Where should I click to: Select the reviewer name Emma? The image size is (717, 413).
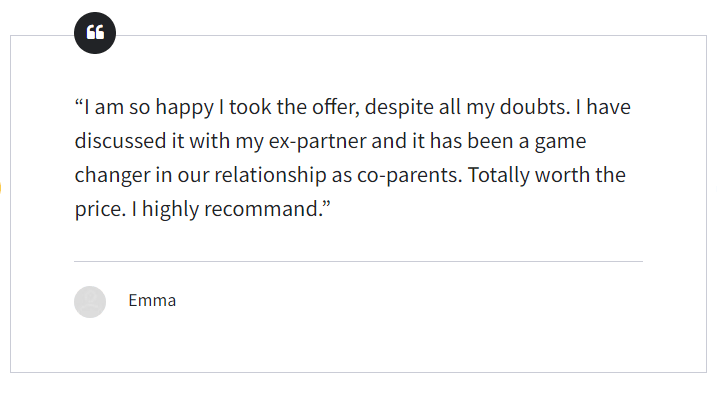coord(152,300)
